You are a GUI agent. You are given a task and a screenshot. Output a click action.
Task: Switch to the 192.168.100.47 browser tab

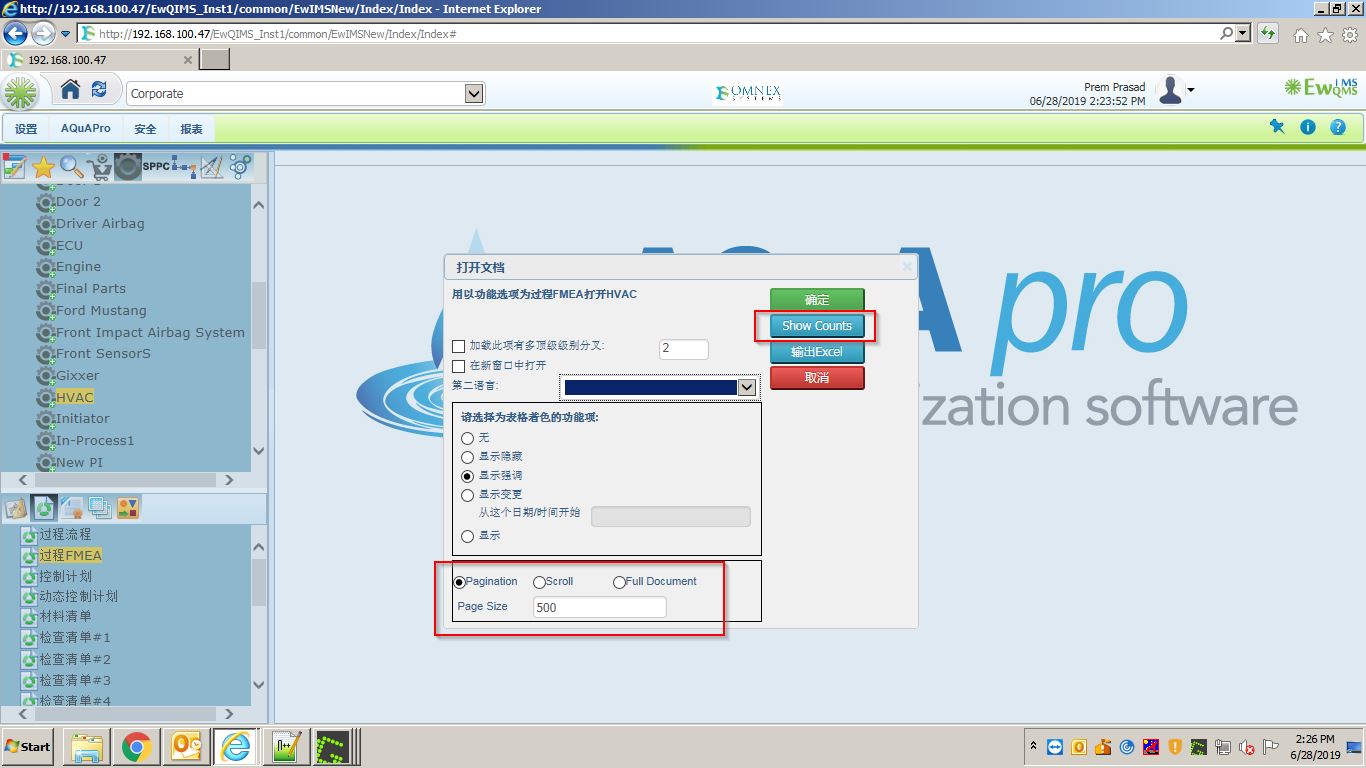tap(100, 59)
